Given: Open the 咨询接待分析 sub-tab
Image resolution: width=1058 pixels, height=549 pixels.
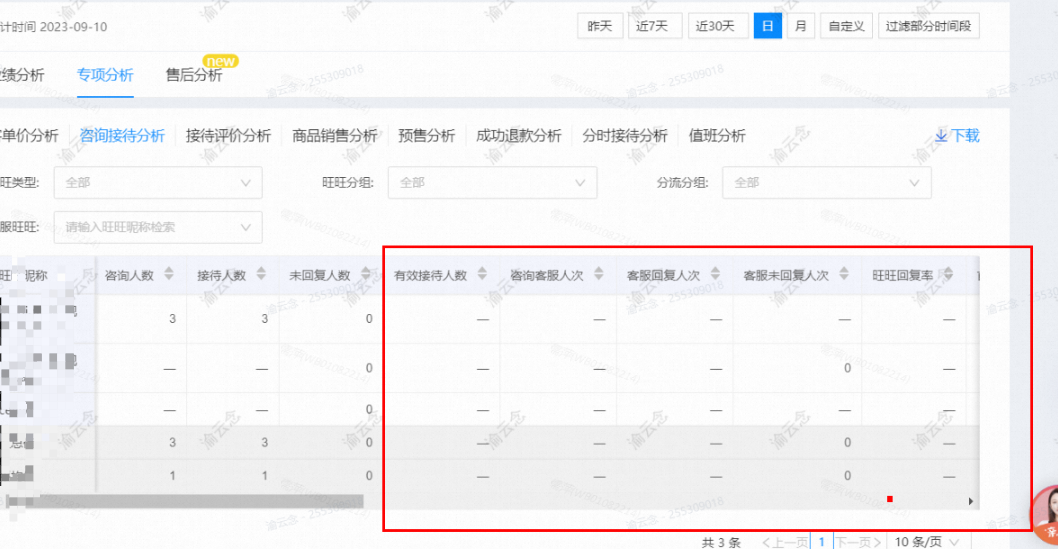Looking at the screenshot, I should click(122, 136).
